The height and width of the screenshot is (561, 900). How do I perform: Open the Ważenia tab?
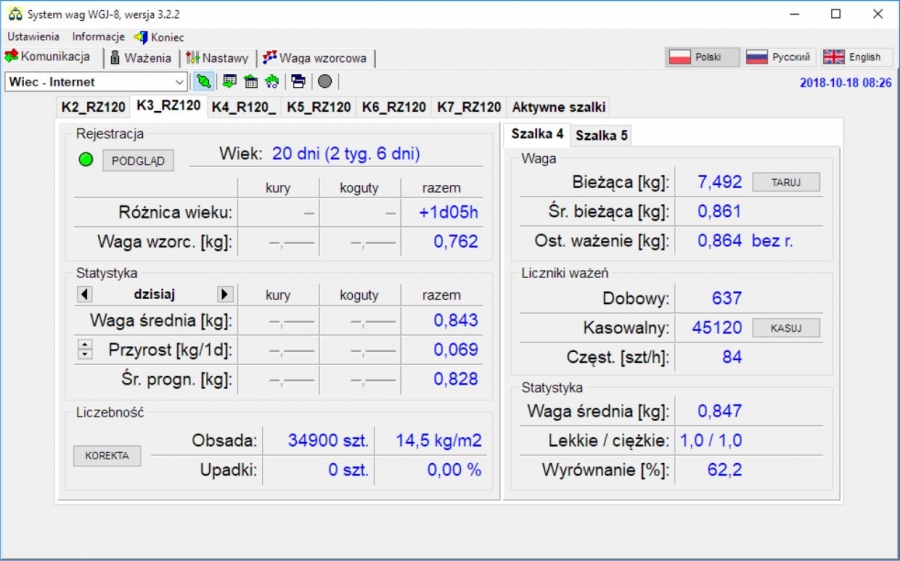[x=140, y=58]
